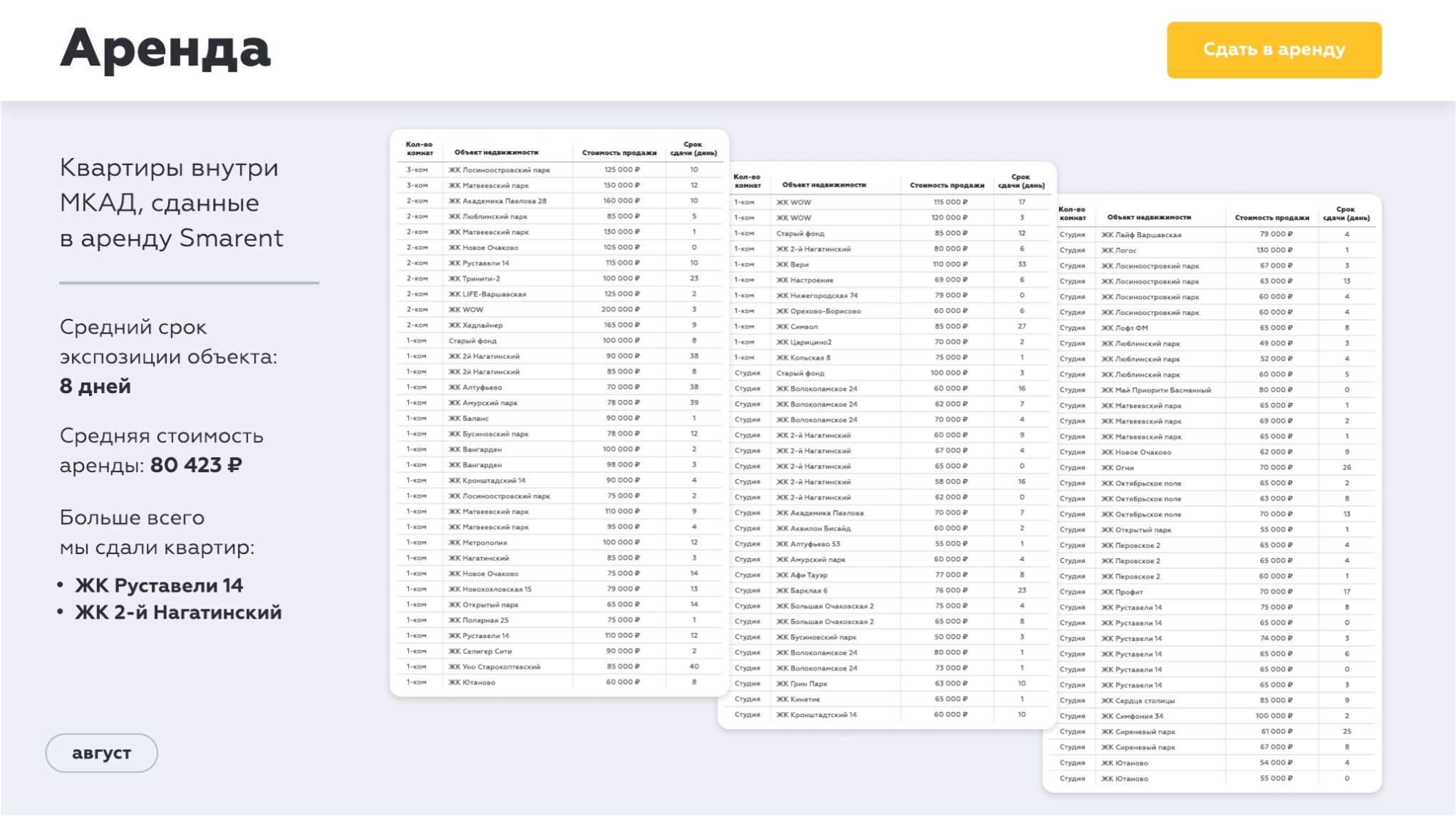Click the '80 423 ₽' average rent value

tap(196, 465)
